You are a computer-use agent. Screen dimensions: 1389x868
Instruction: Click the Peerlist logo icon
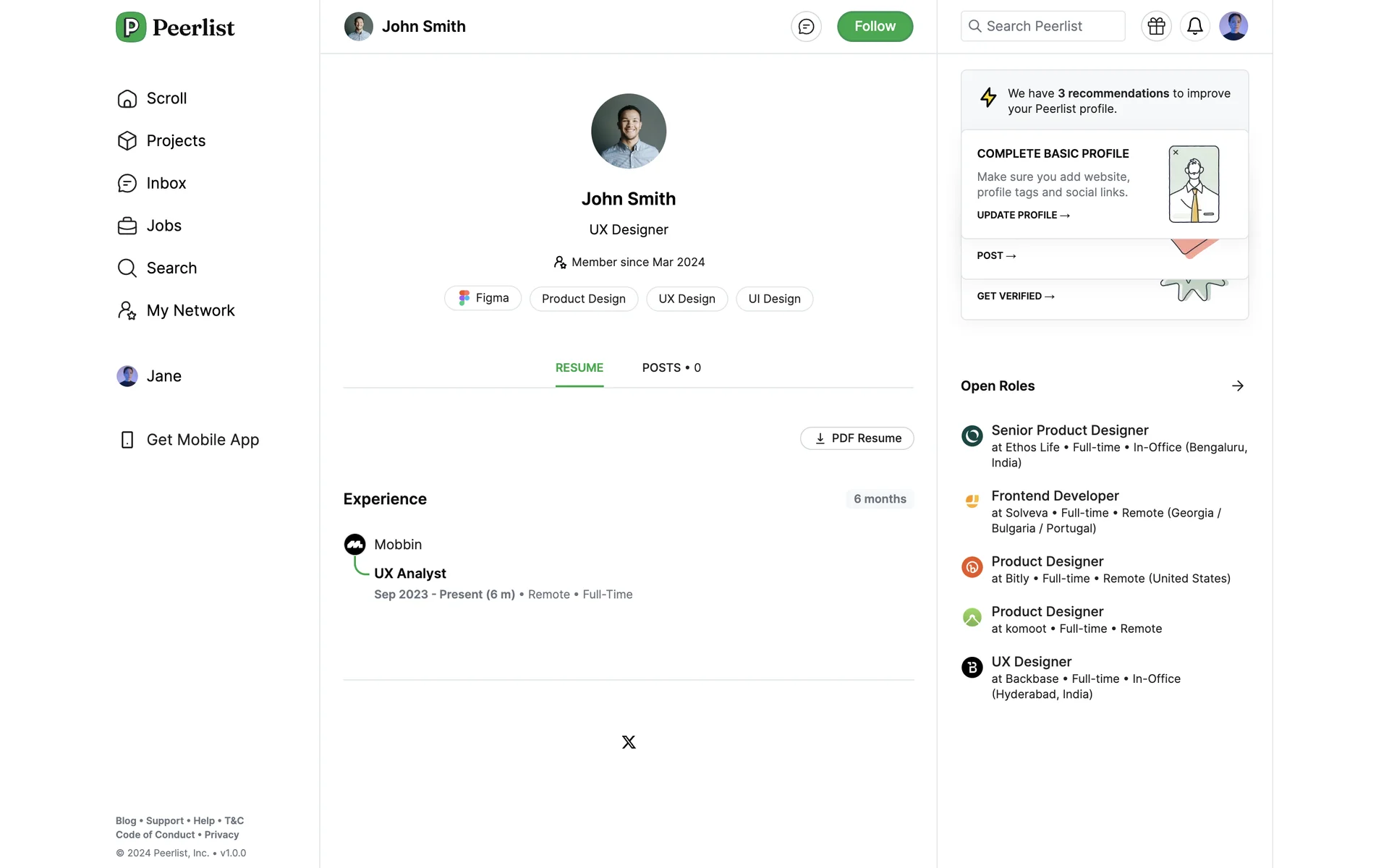coord(131,27)
